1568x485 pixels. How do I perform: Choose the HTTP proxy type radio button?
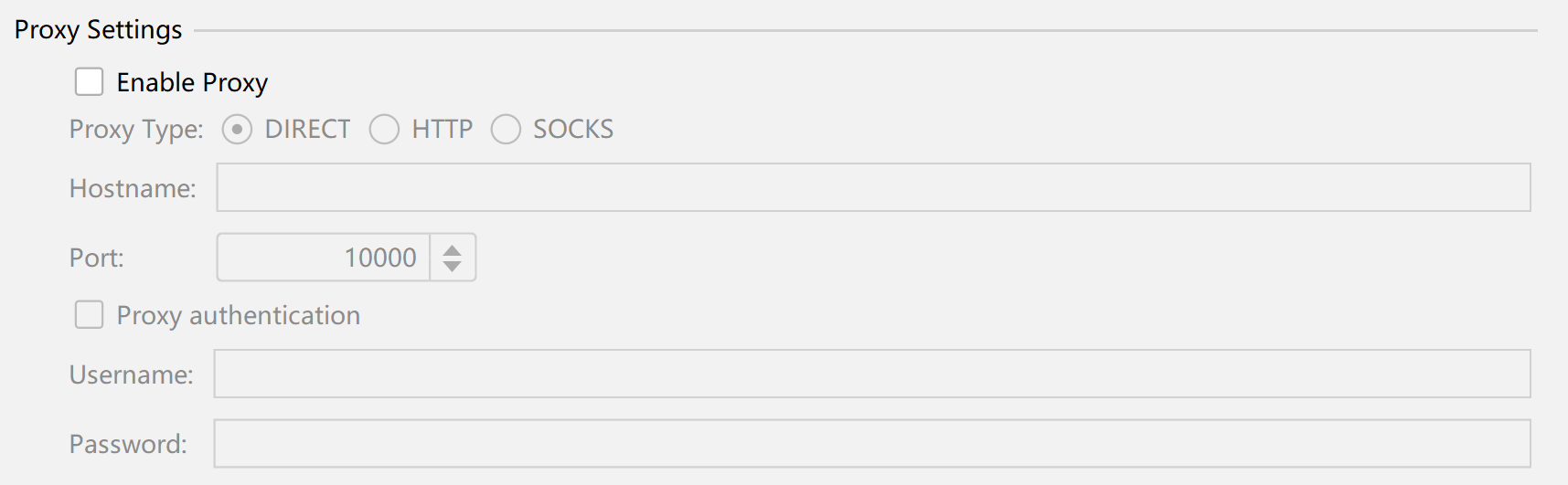pyautogui.click(x=384, y=130)
